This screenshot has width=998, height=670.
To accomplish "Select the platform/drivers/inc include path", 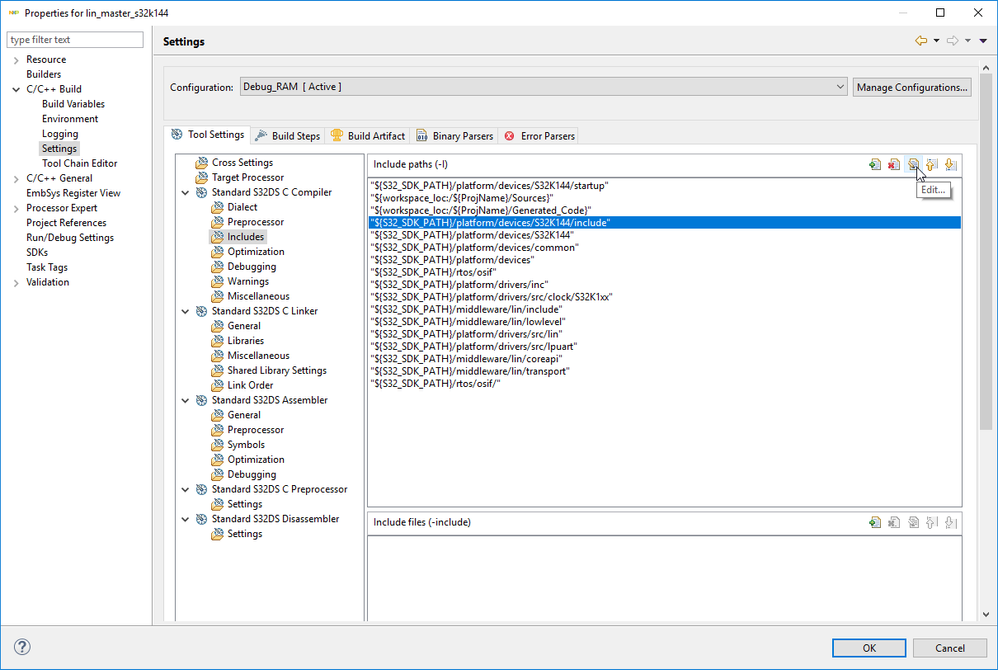I will [664, 284].
